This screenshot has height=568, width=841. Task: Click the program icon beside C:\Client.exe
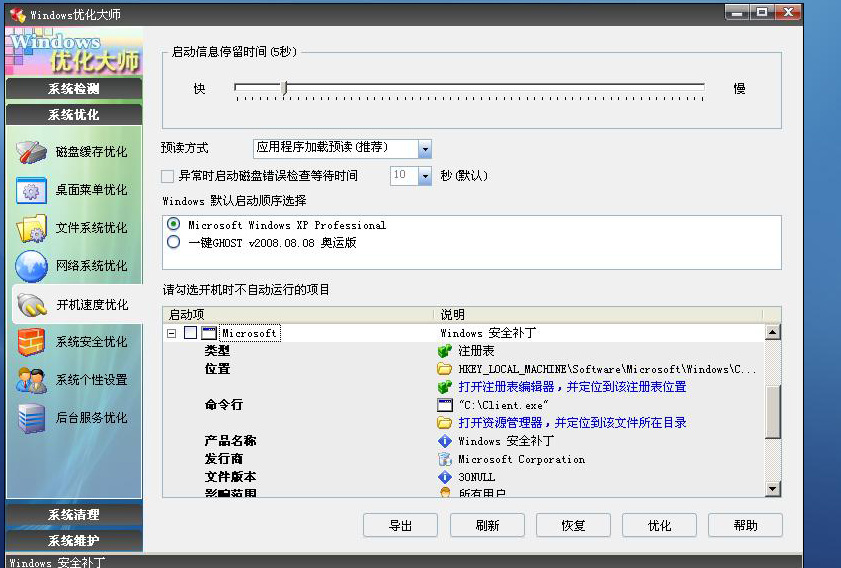coord(445,405)
